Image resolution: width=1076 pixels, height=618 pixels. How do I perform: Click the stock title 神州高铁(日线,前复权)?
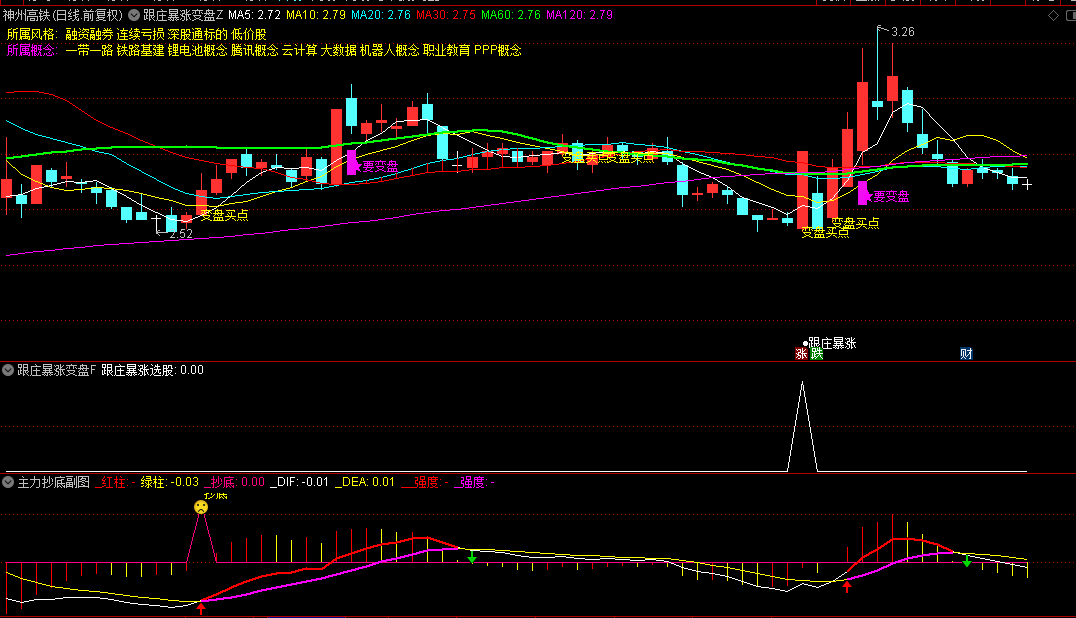[x=62, y=15]
